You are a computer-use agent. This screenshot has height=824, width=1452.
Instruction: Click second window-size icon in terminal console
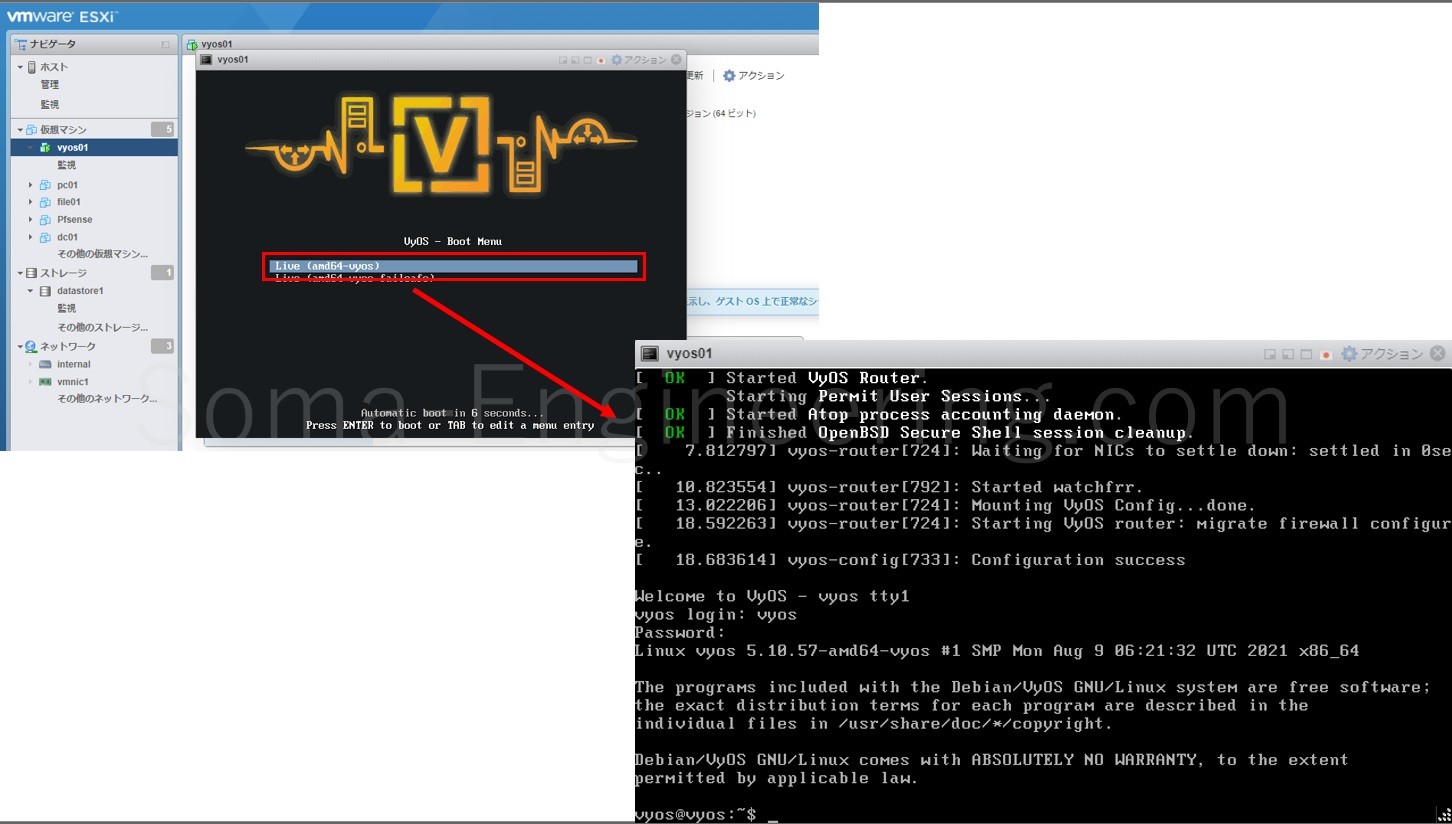click(1288, 354)
